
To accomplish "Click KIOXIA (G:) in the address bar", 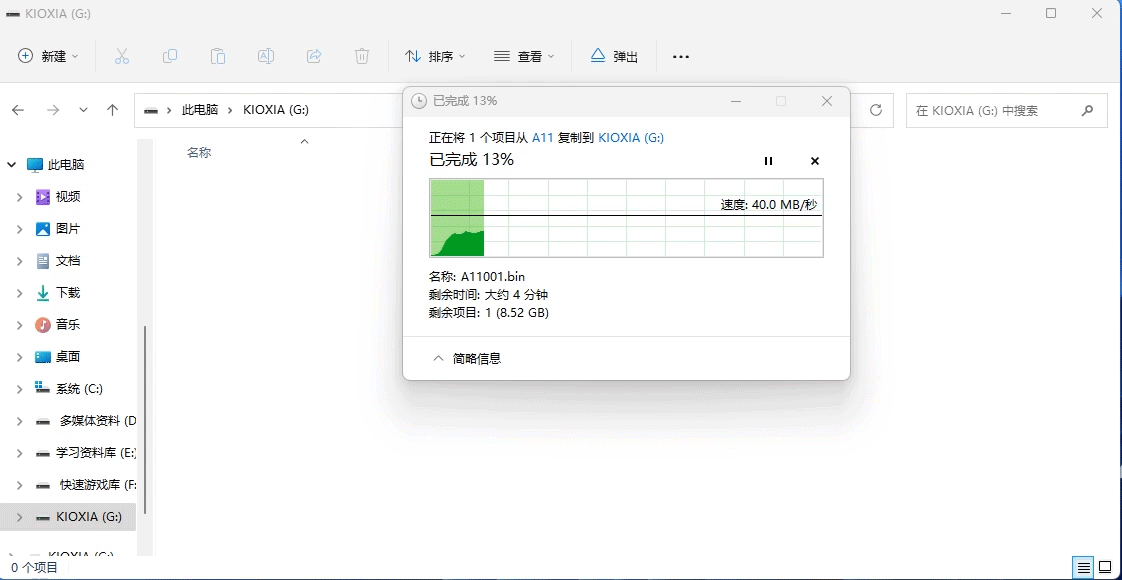I will [276, 110].
